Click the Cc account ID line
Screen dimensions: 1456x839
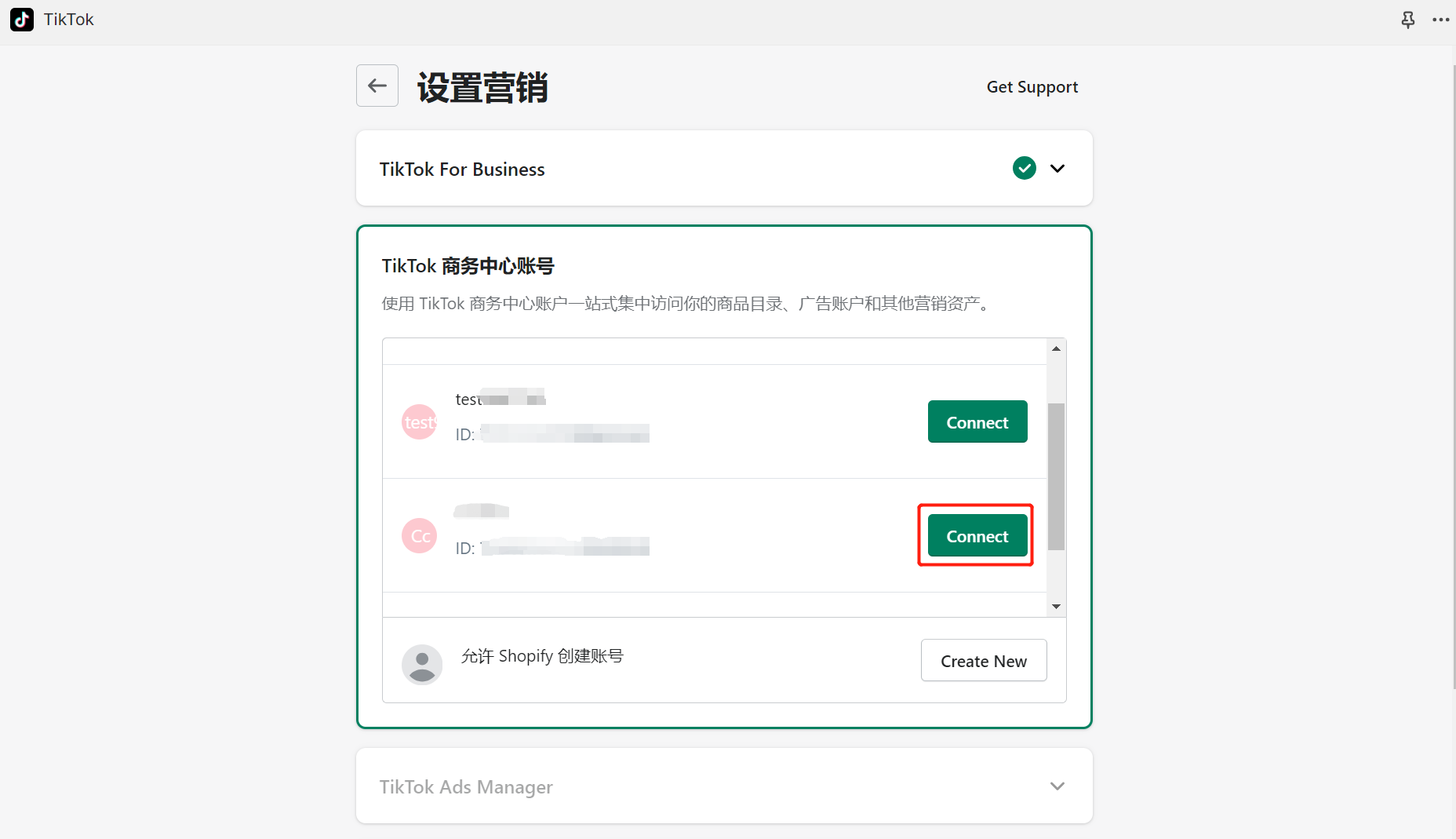[x=552, y=548]
